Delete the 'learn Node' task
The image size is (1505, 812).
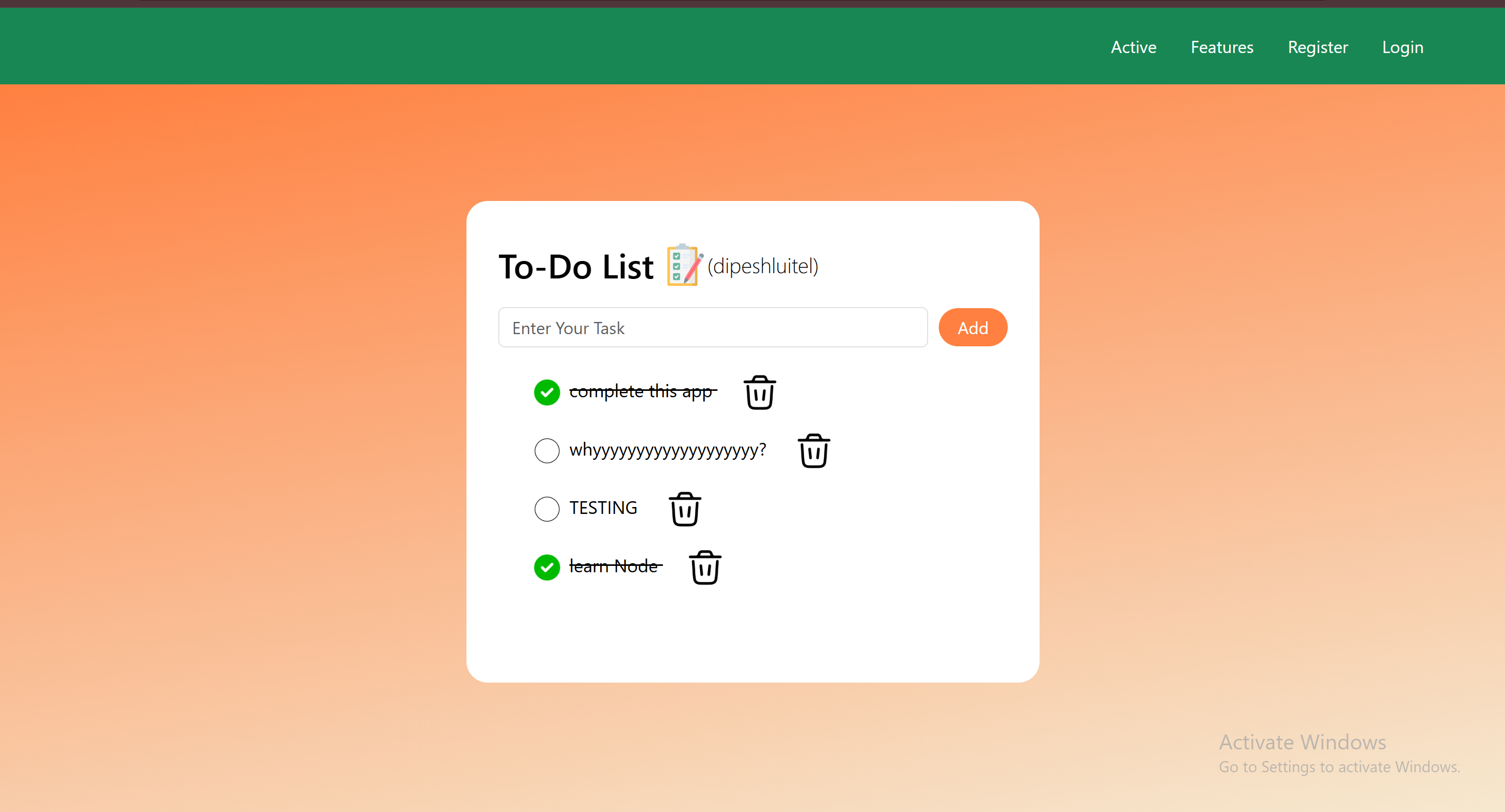tap(705, 567)
